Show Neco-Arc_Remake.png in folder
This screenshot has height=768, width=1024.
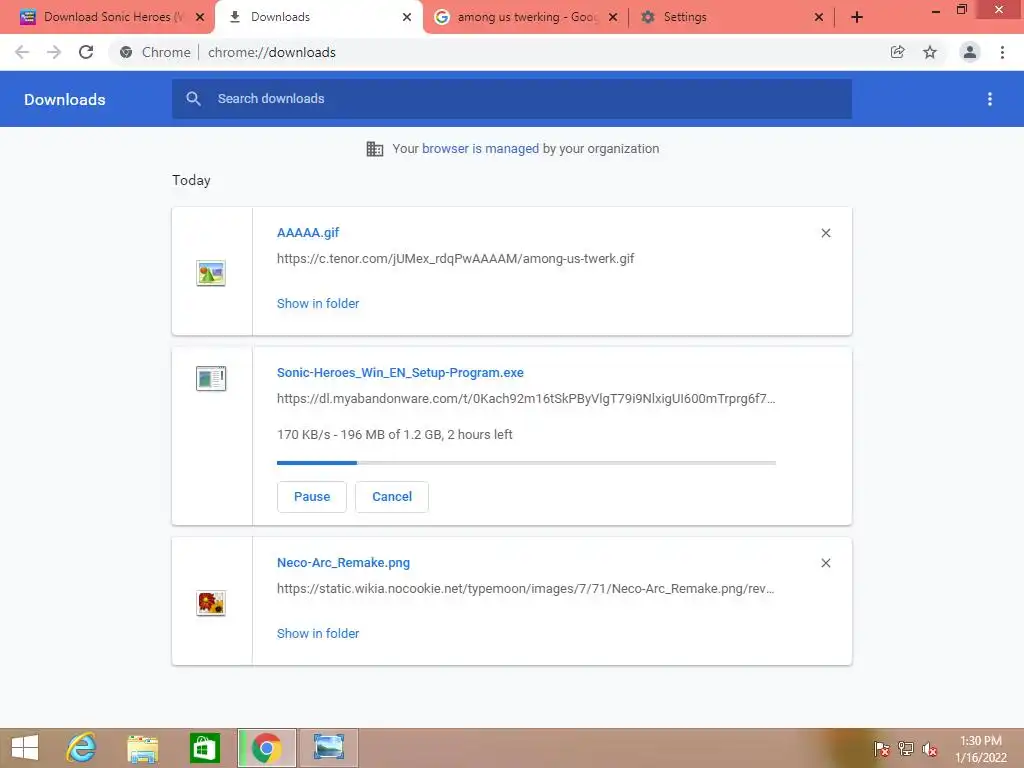[x=318, y=633]
